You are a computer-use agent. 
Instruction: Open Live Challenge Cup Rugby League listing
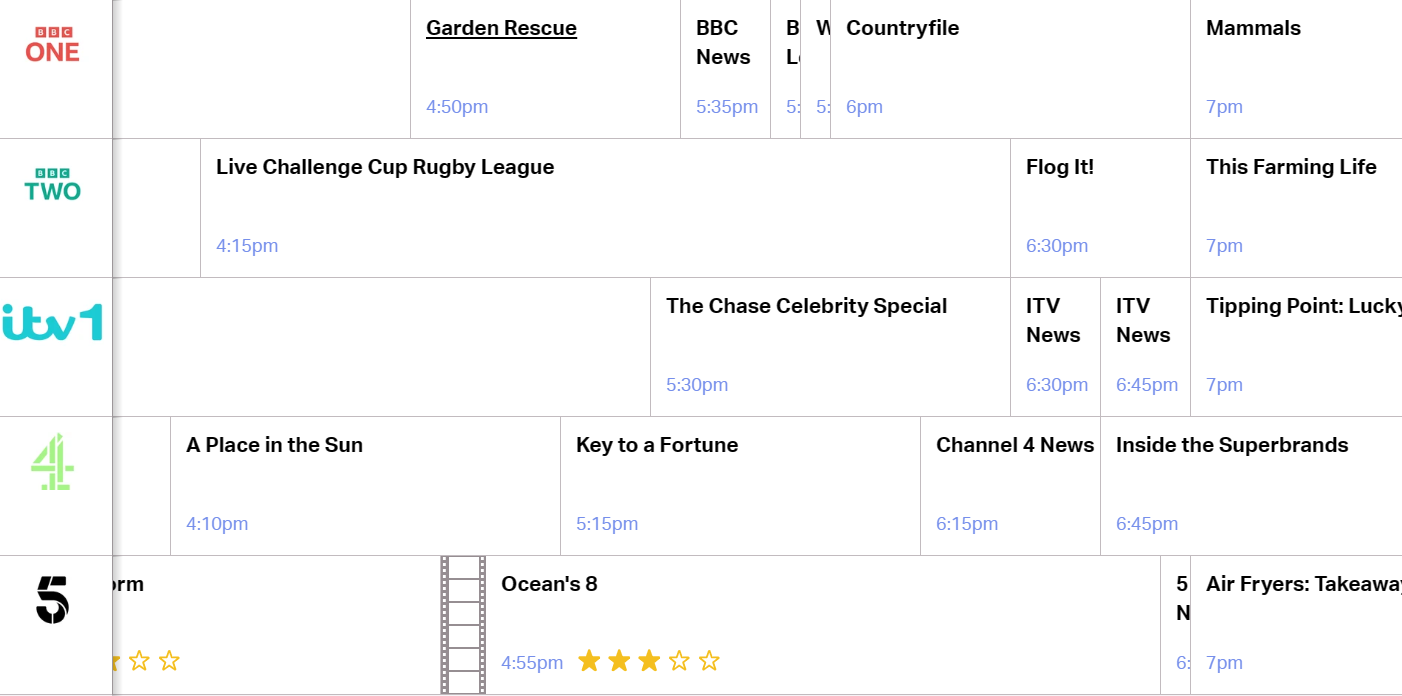tap(385, 167)
